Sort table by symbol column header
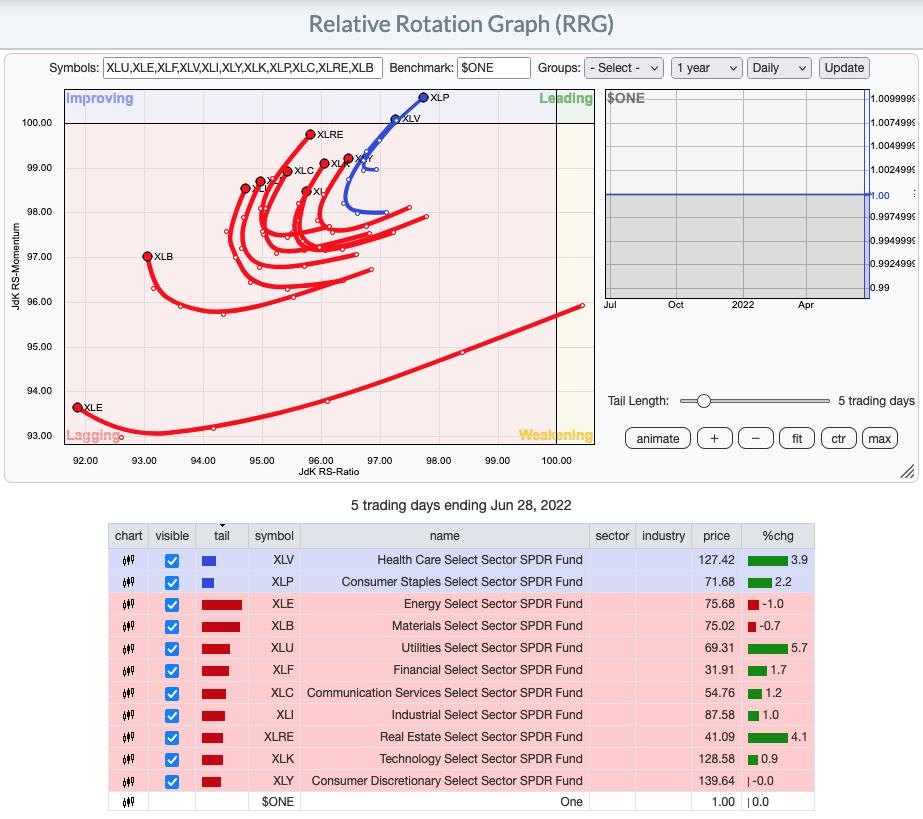 click(x=274, y=536)
